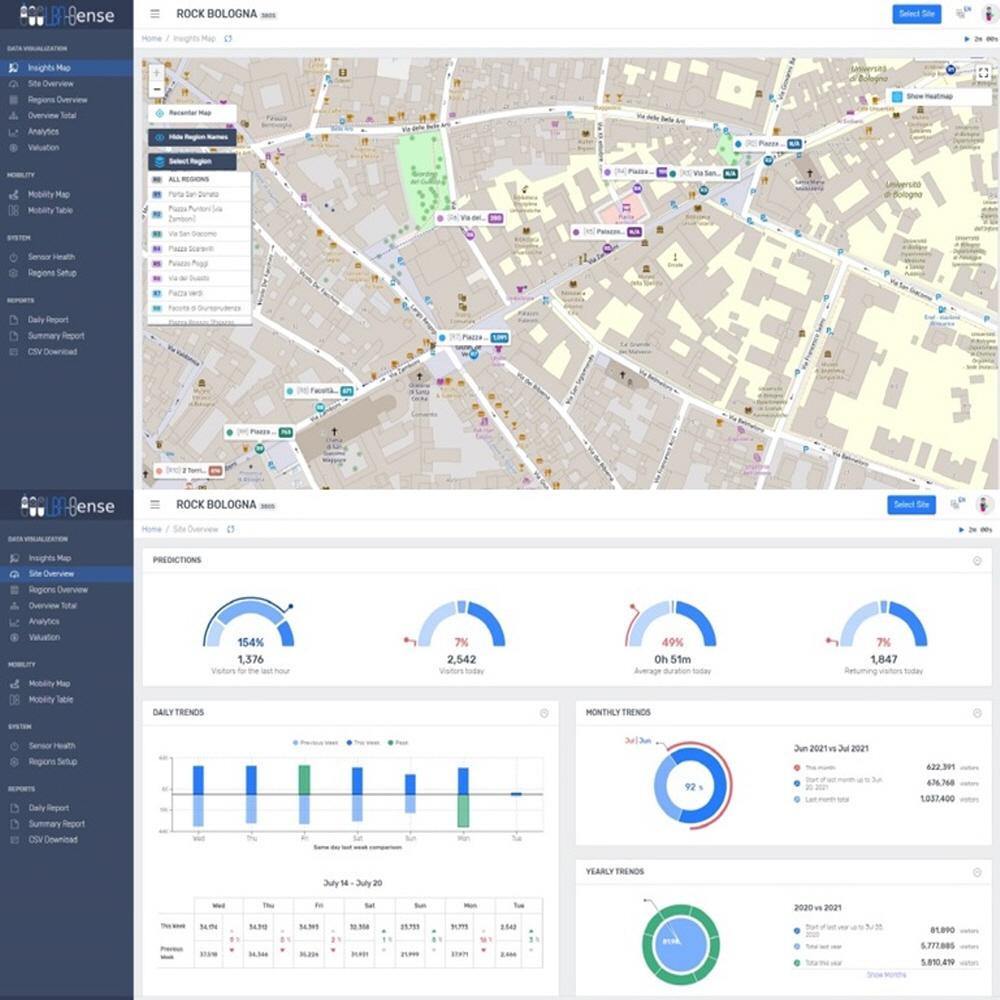Toggle Hide Region Names on the map
This screenshot has width=1000, height=1000.
pos(192,137)
